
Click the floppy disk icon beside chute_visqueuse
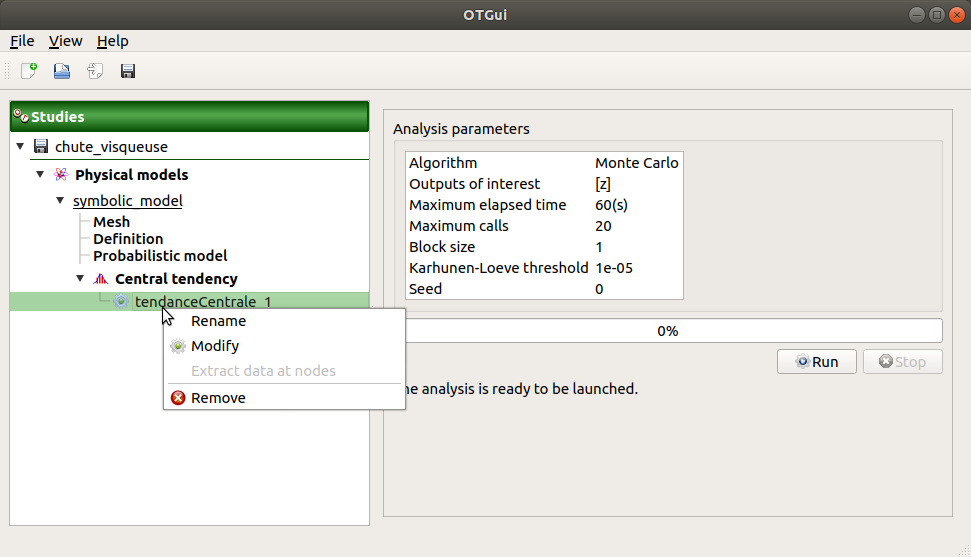[x=41, y=147]
